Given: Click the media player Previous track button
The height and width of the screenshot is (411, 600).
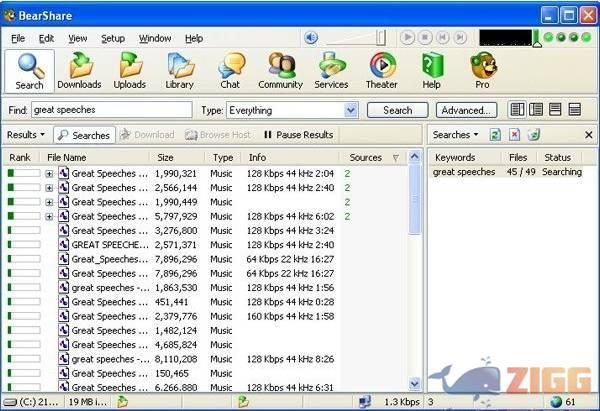Looking at the screenshot, I should [x=442, y=38].
